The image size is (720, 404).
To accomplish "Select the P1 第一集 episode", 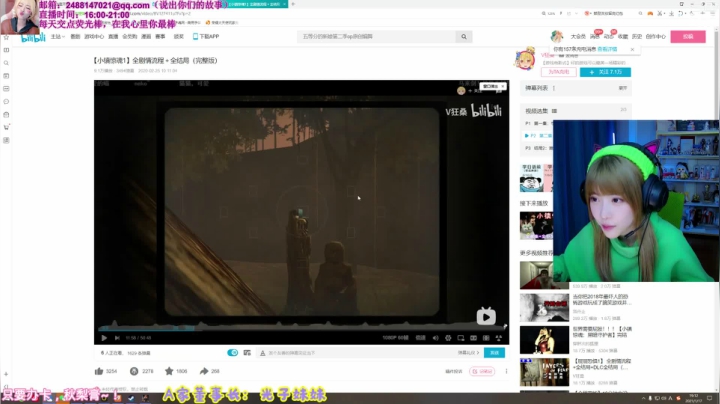I will 539,123.
